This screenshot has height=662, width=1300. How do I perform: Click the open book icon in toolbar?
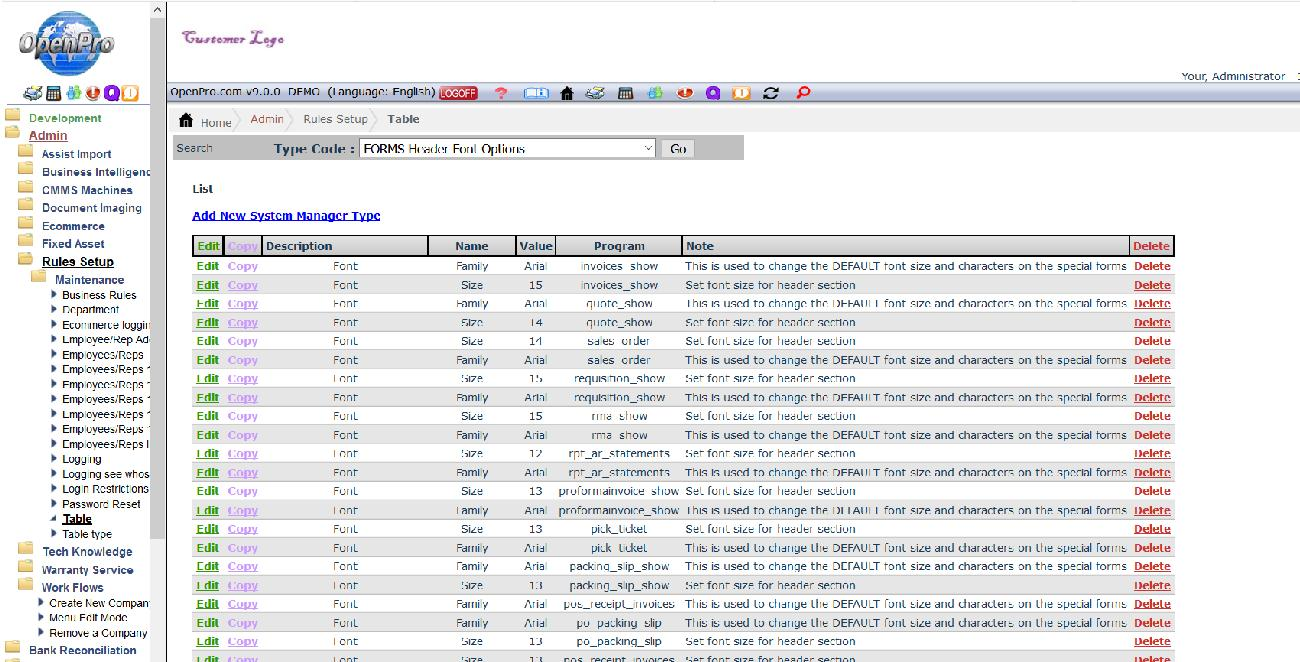[x=536, y=93]
